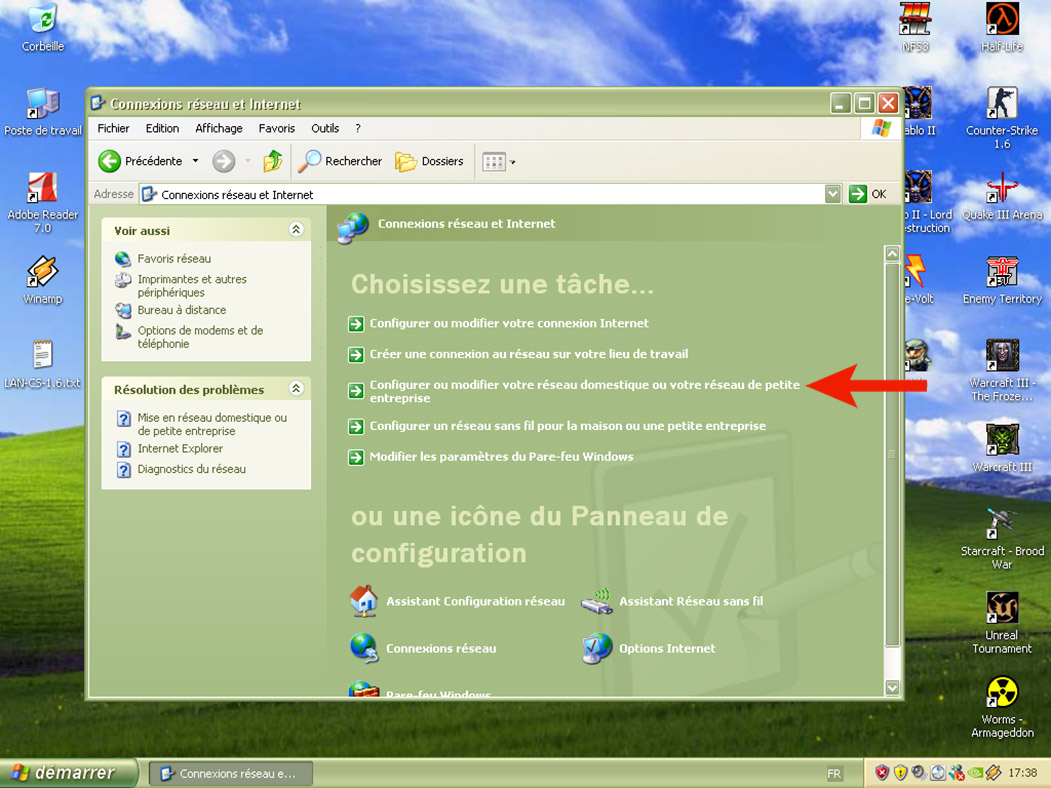Collapse the Résolution des problèmes panel
The width and height of the screenshot is (1051, 788).
[296, 389]
